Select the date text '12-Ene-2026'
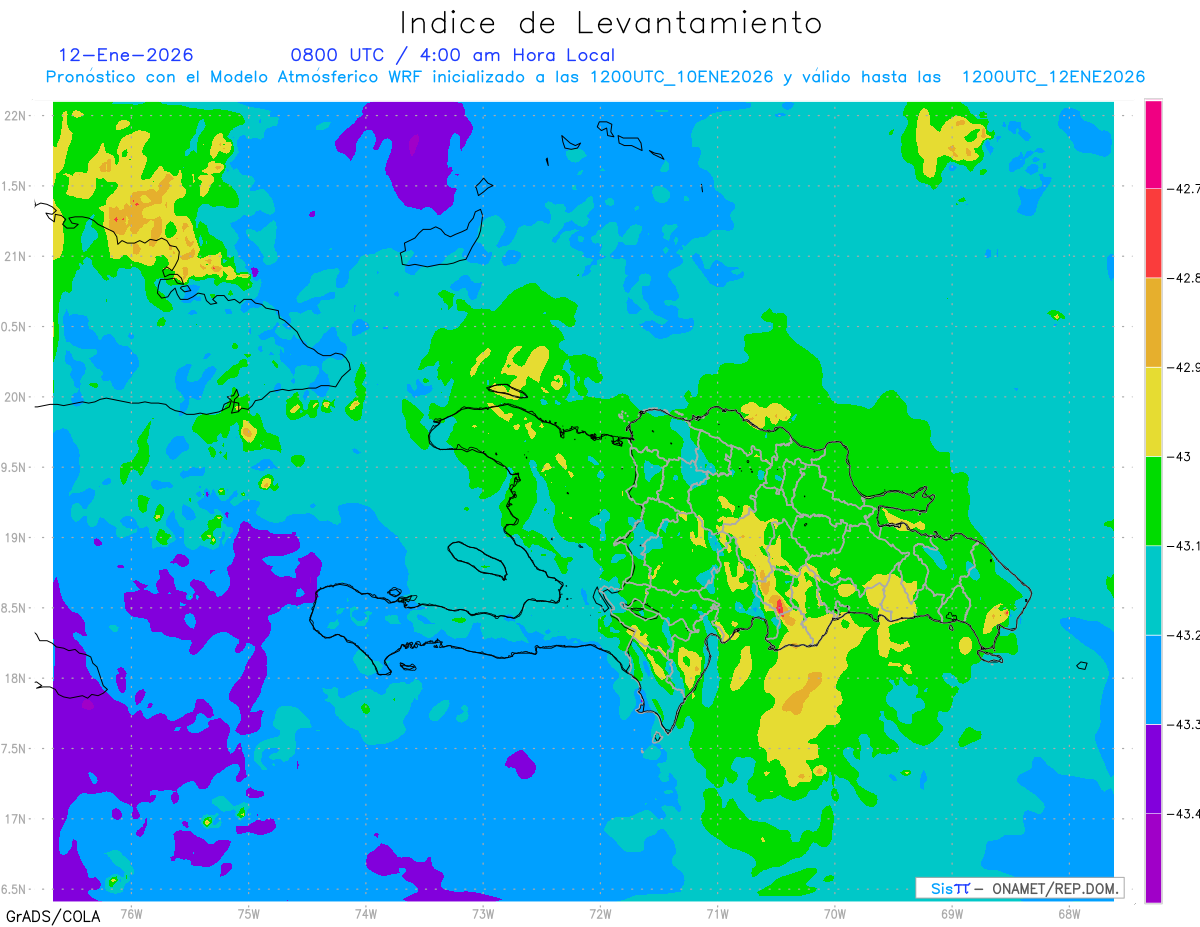This screenshot has height=927, width=1200. pyautogui.click(x=126, y=55)
